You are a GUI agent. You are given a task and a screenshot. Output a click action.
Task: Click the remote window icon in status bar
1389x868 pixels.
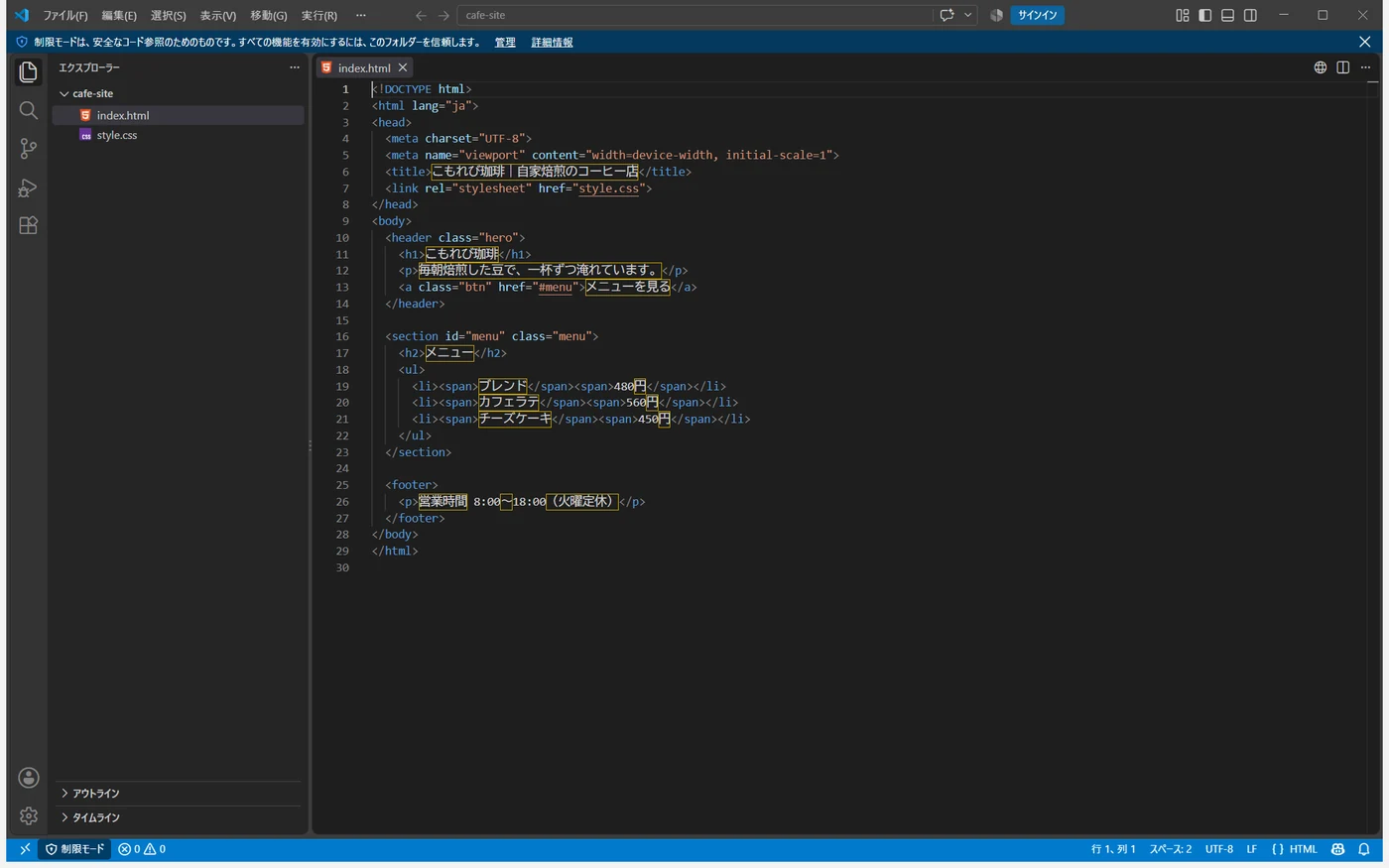click(x=25, y=849)
